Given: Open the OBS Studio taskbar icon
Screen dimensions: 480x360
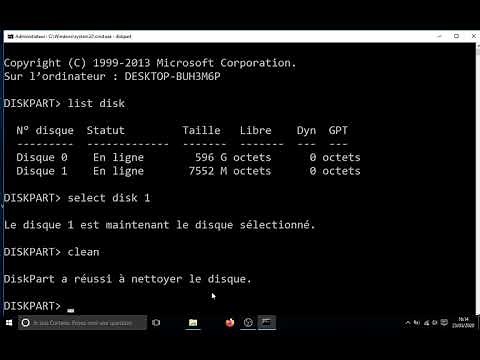Looking at the screenshot, I should [248, 323].
